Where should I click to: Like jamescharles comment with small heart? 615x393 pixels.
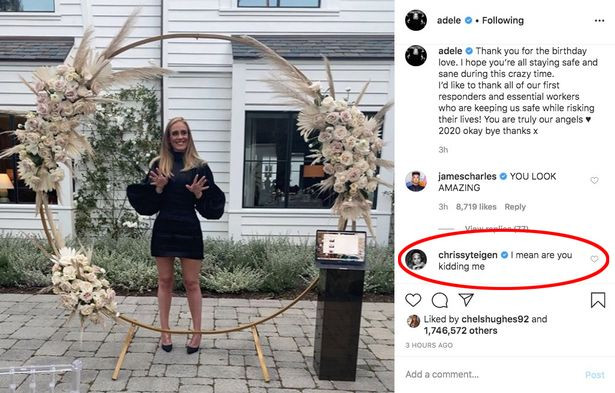(x=595, y=180)
